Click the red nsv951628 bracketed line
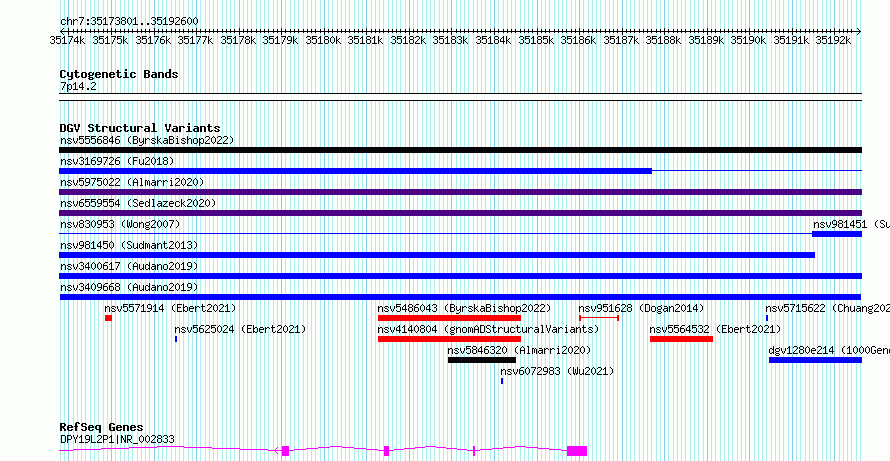The height and width of the screenshot is (461, 890). (x=599, y=318)
